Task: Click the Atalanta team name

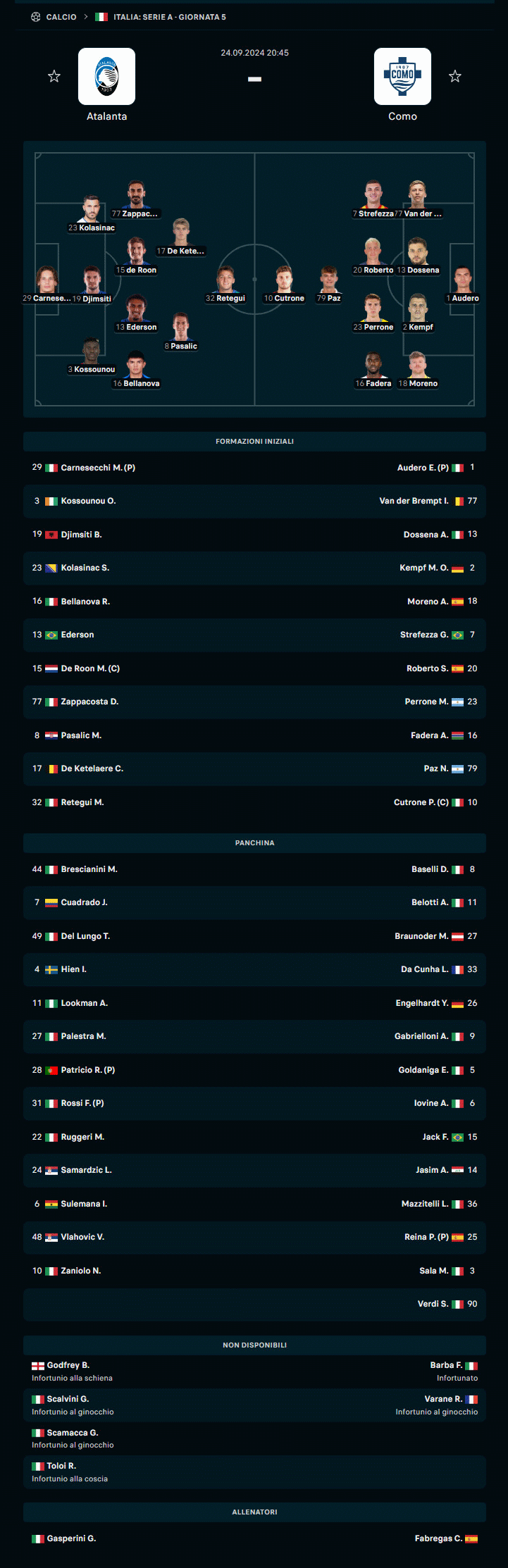Action: (x=106, y=116)
